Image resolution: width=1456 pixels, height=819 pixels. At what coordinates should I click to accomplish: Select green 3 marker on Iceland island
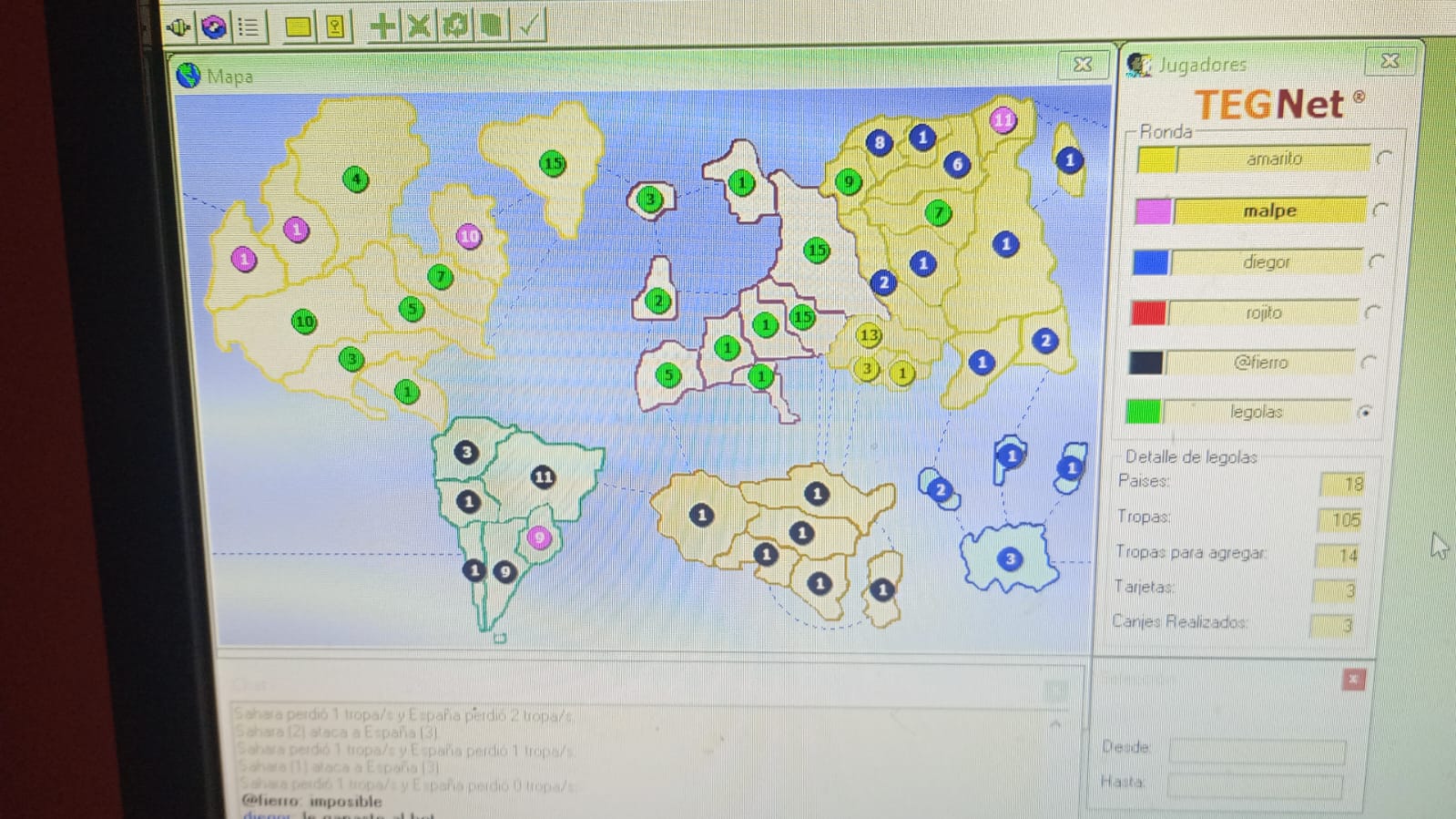click(x=650, y=199)
